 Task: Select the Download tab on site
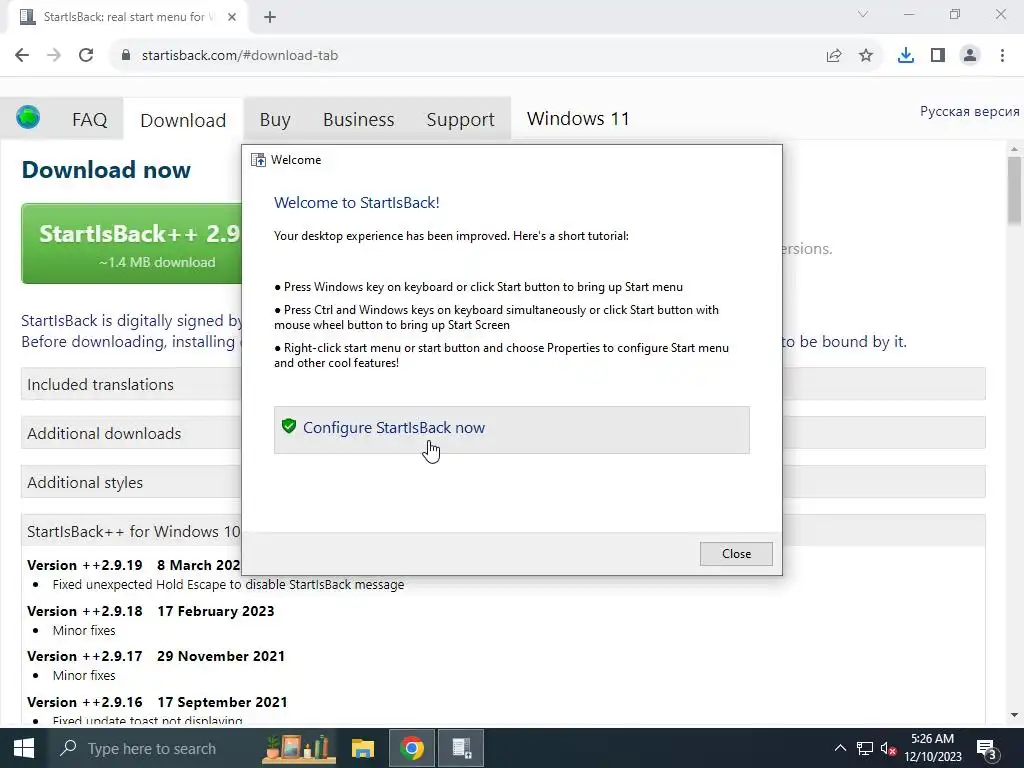(x=183, y=120)
